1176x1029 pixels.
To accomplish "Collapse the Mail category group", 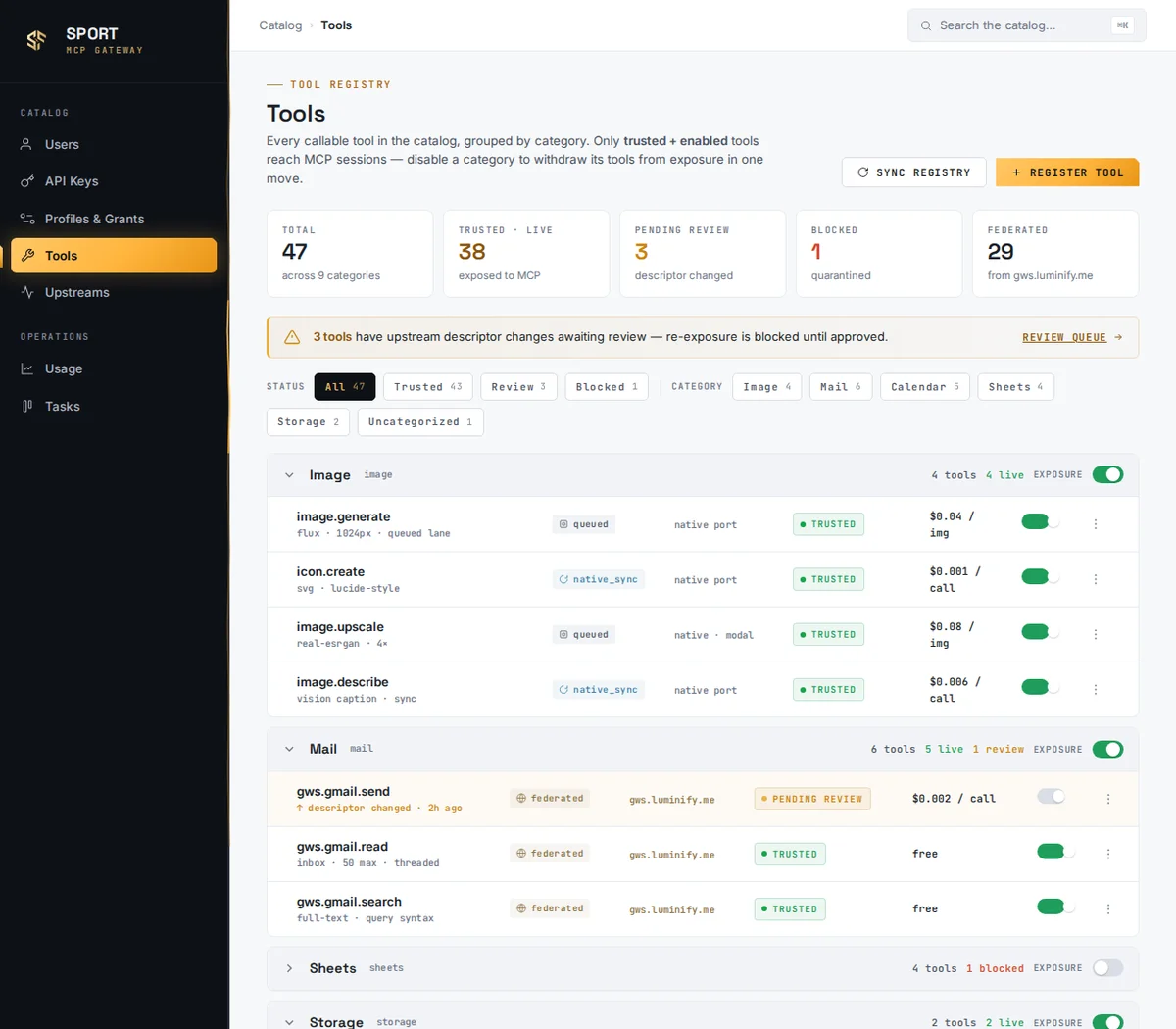I will click(289, 749).
